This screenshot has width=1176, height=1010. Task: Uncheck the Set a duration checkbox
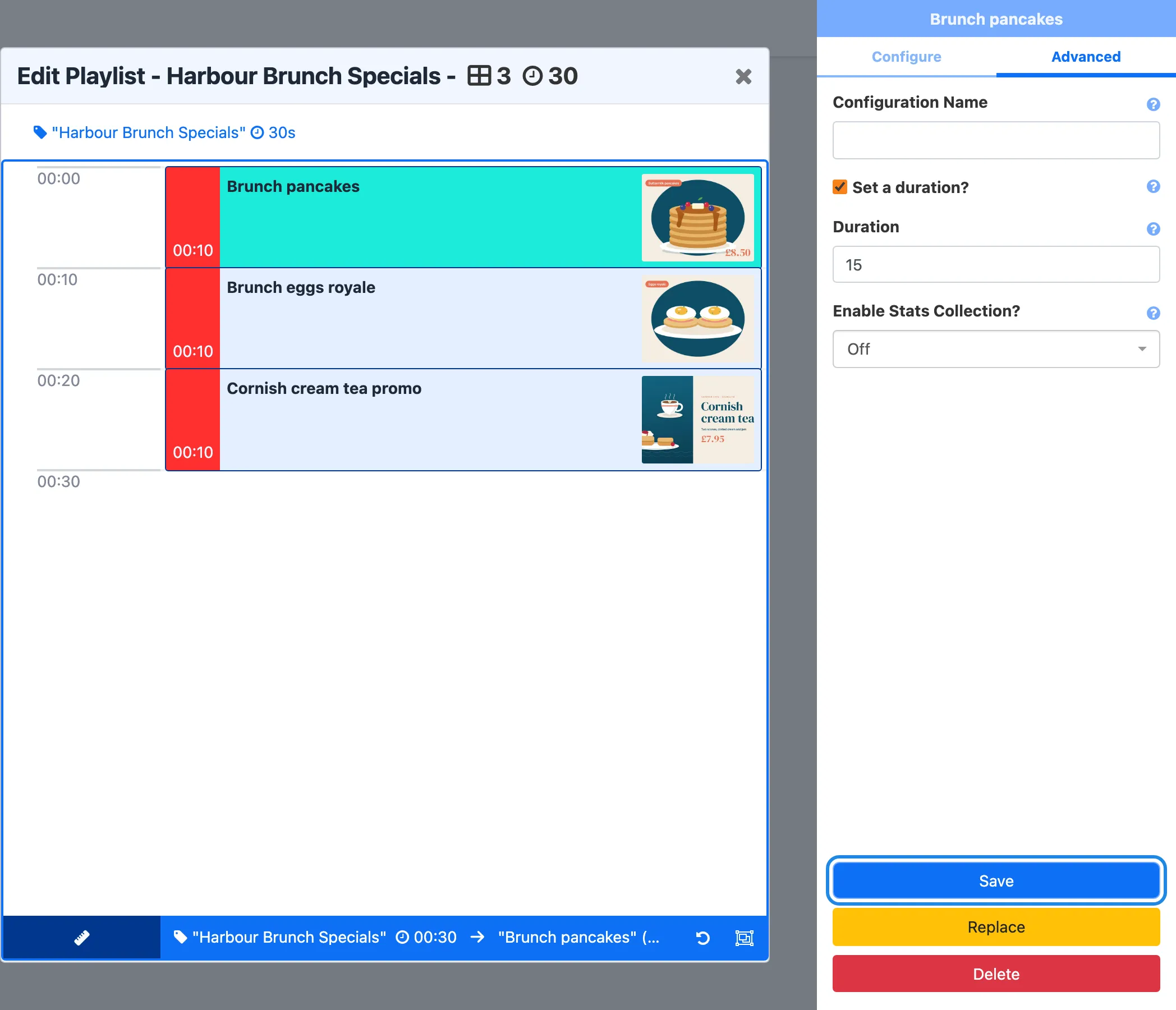(x=840, y=187)
